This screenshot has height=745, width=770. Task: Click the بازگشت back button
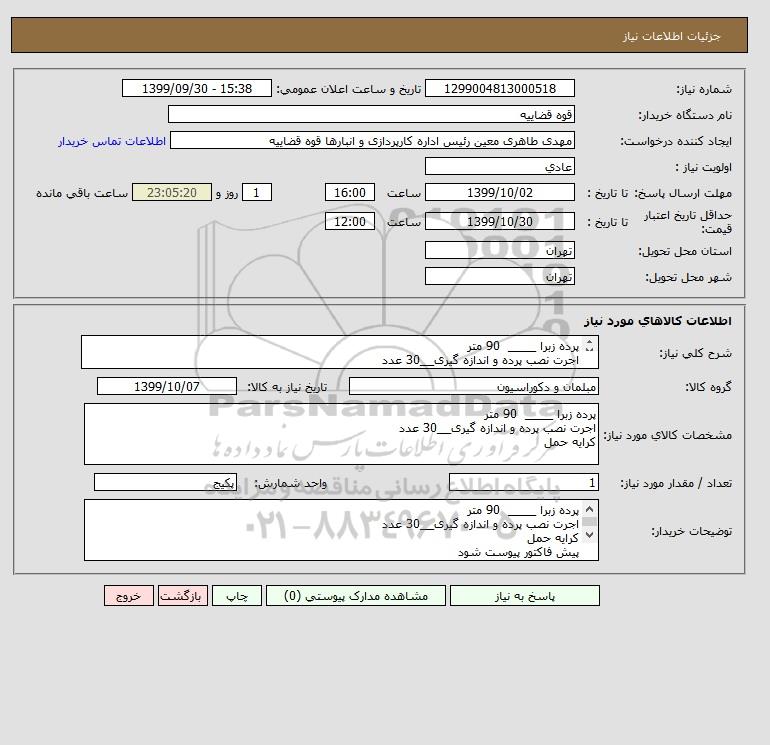(x=183, y=596)
